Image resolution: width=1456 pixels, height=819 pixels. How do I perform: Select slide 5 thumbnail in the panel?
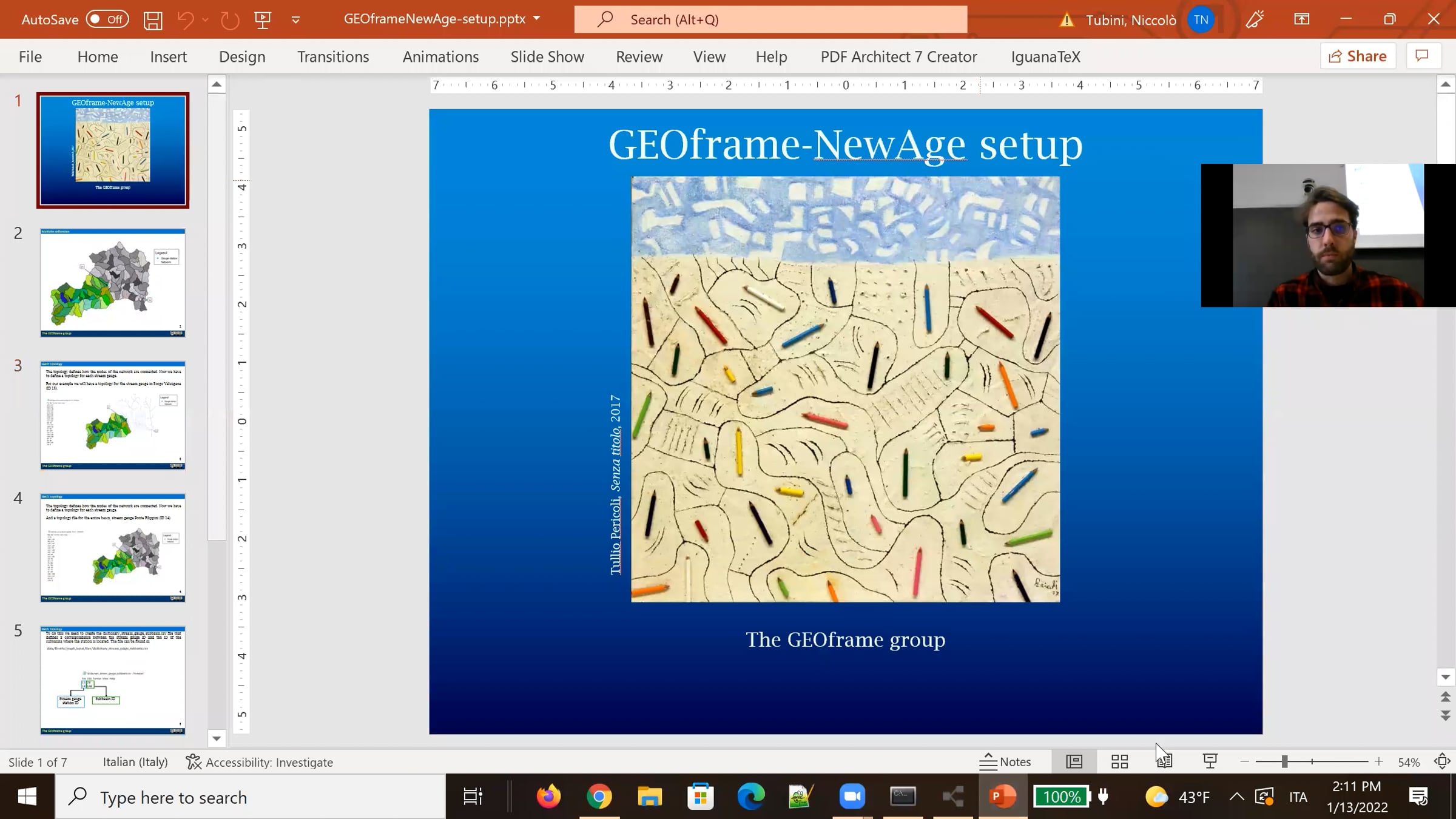(x=113, y=680)
